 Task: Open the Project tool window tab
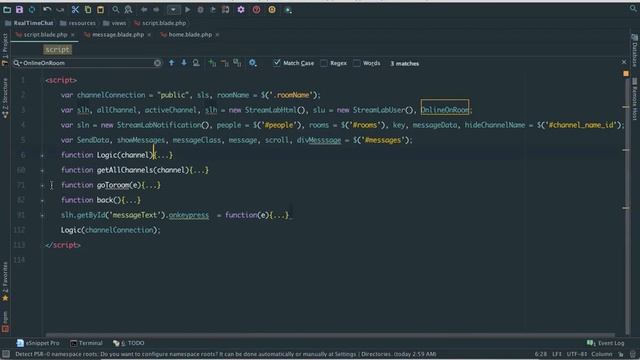5,49
